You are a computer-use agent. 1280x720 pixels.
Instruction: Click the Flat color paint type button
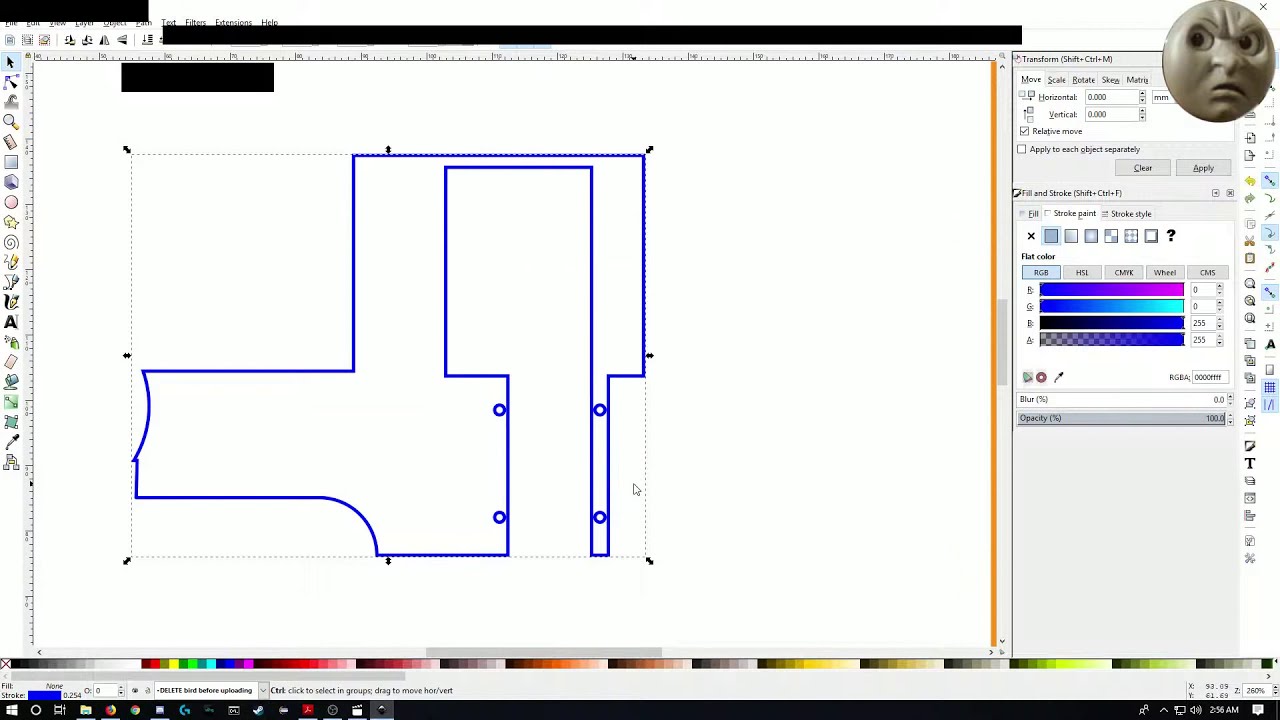[x=1051, y=236]
